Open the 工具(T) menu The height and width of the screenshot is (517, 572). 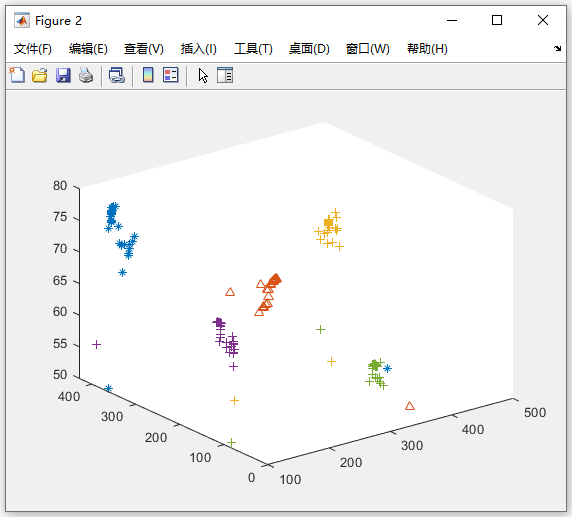point(253,49)
